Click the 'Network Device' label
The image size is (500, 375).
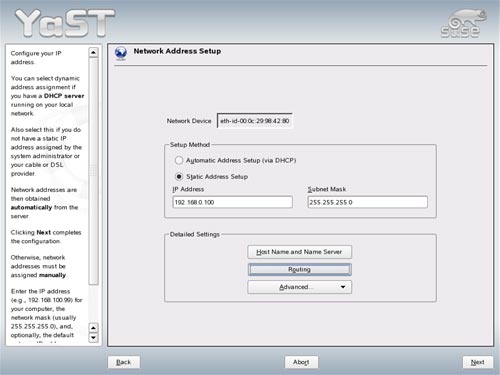189,121
